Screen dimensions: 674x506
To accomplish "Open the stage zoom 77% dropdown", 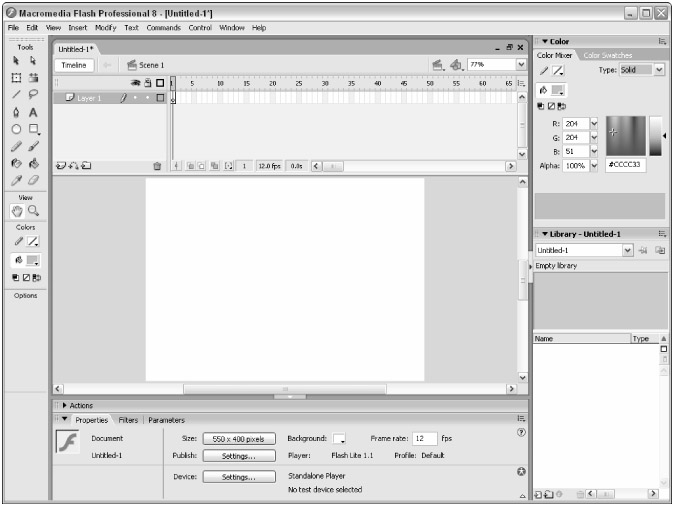I will [x=521, y=64].
